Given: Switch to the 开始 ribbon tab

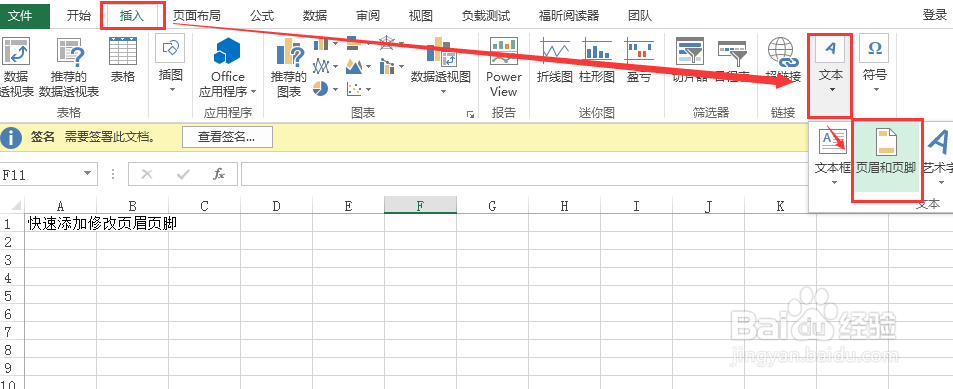Looking at the screenshot, I should point(78,16).
